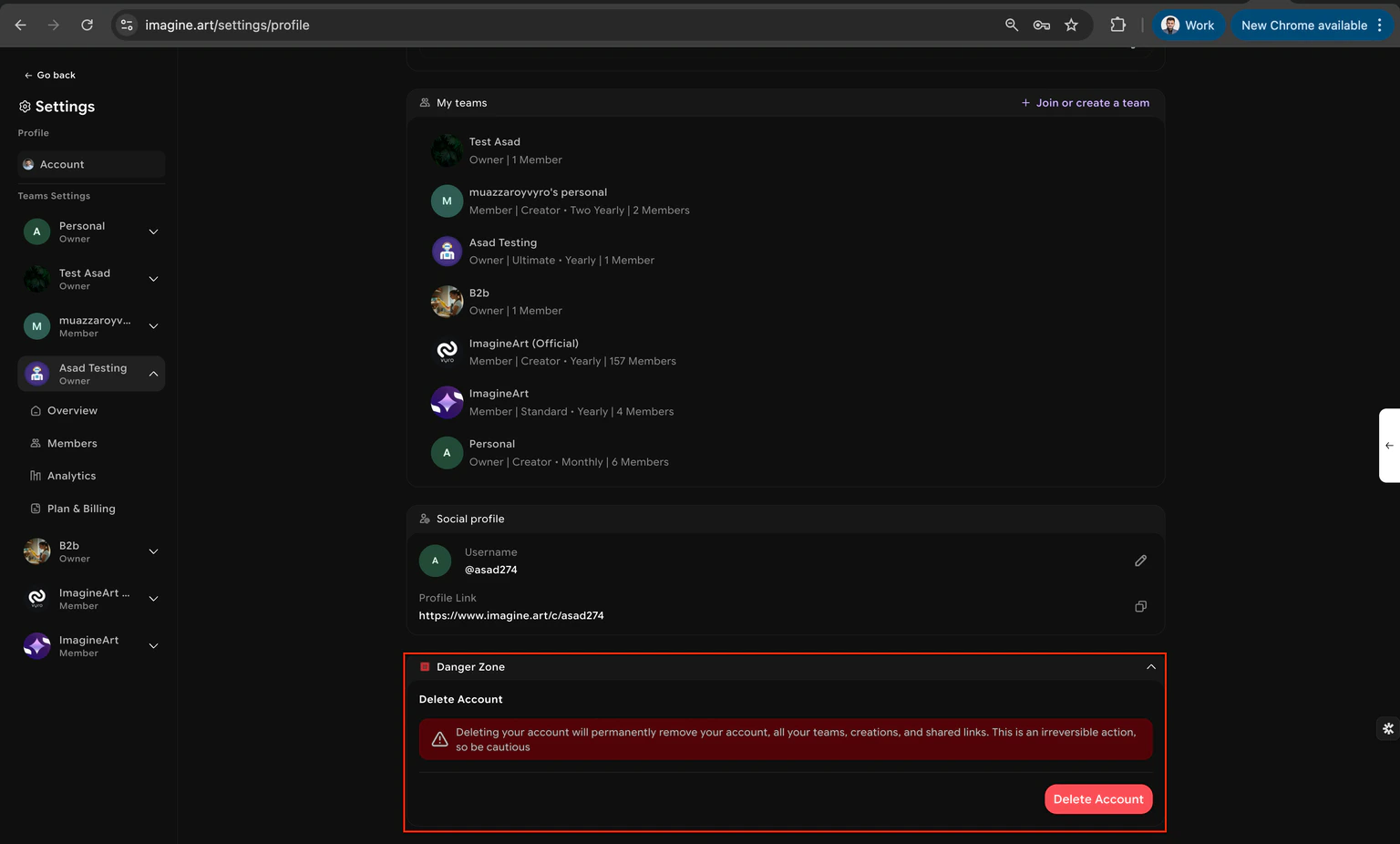Click the B2b avatar in the sidebar

pos(36,551)
